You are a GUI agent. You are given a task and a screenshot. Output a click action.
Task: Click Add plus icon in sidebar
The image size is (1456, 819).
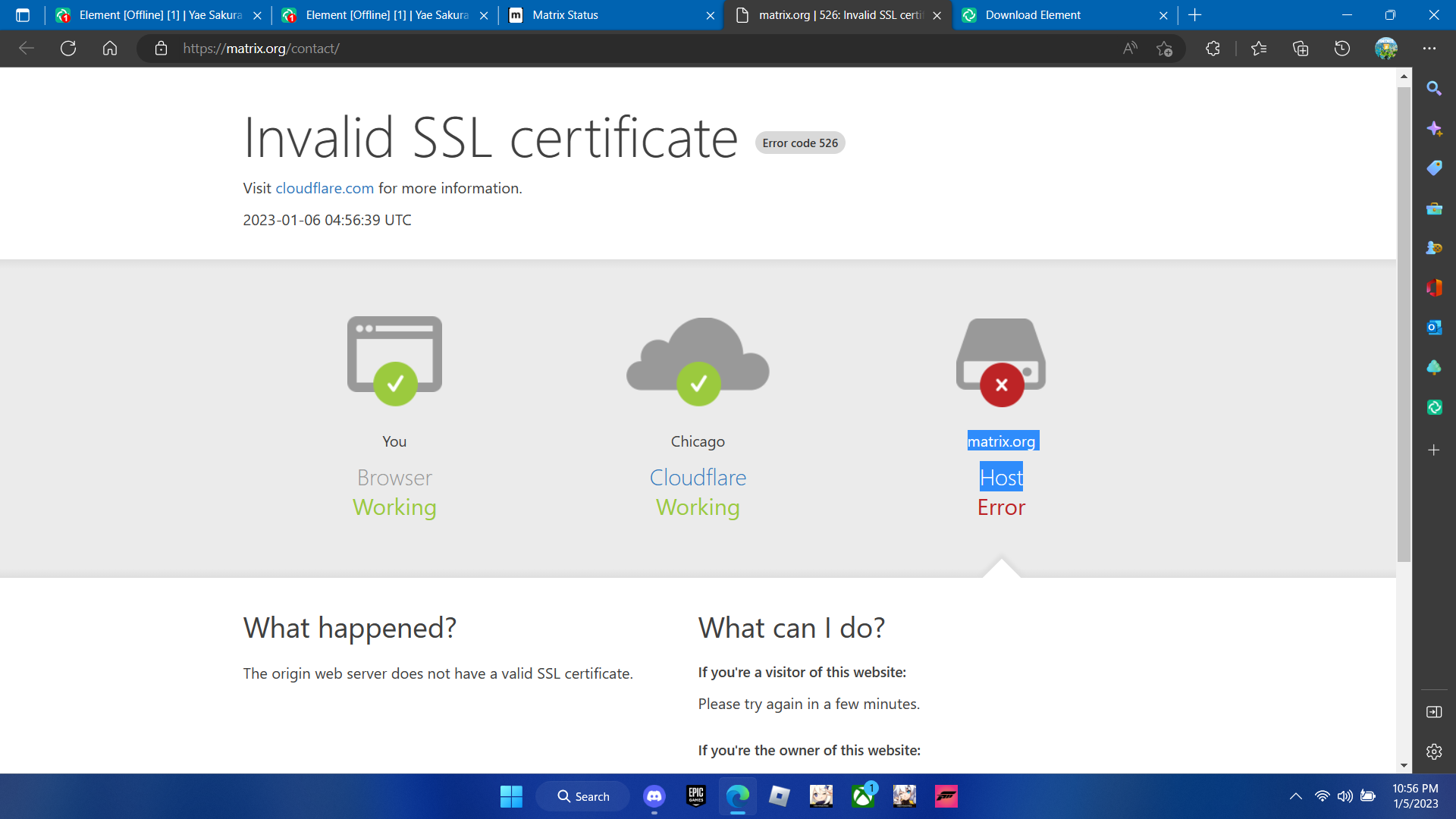click(x=1433, y=450)
